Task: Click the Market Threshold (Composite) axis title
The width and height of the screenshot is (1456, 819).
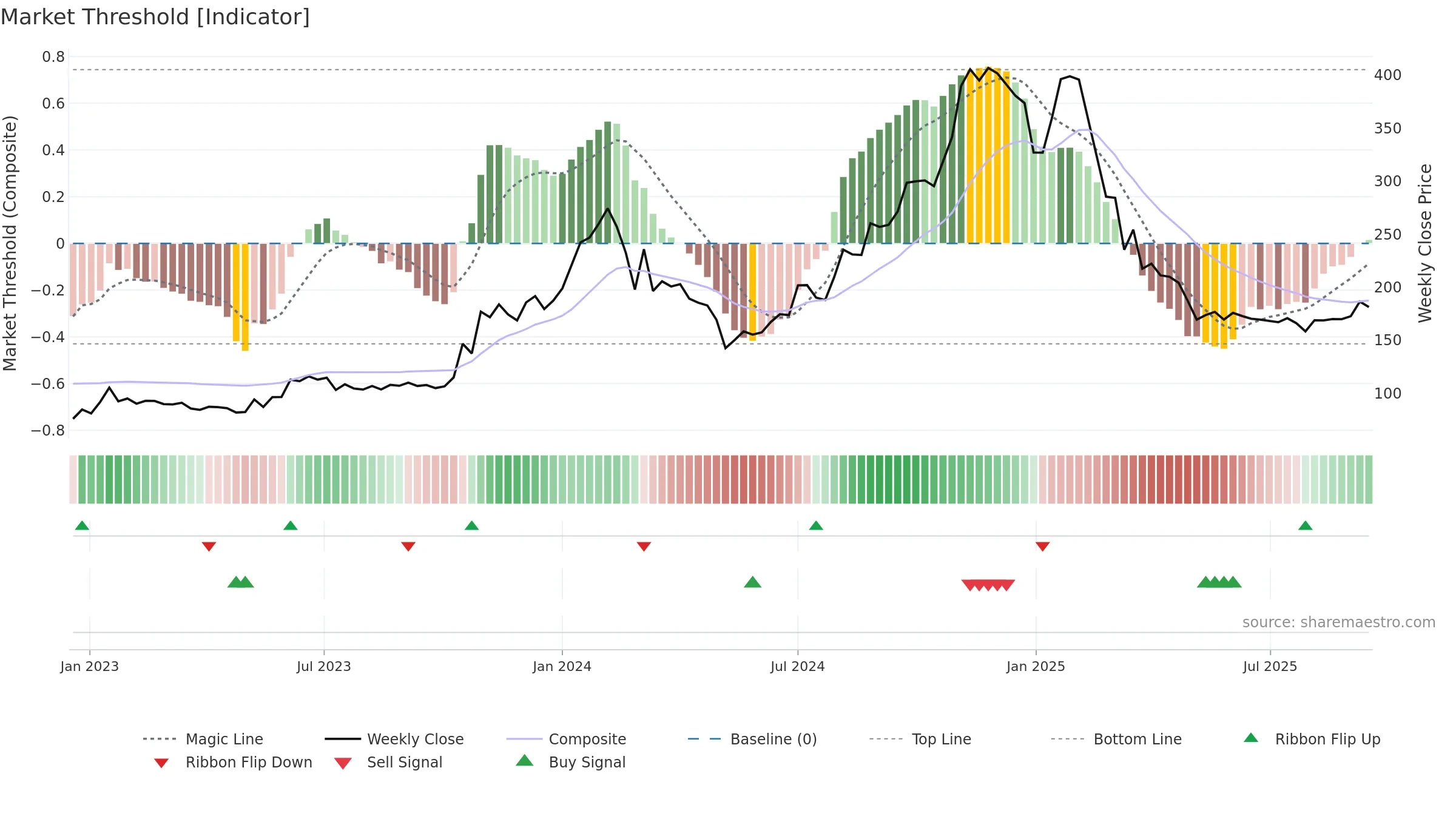Action: click(10, 243)
